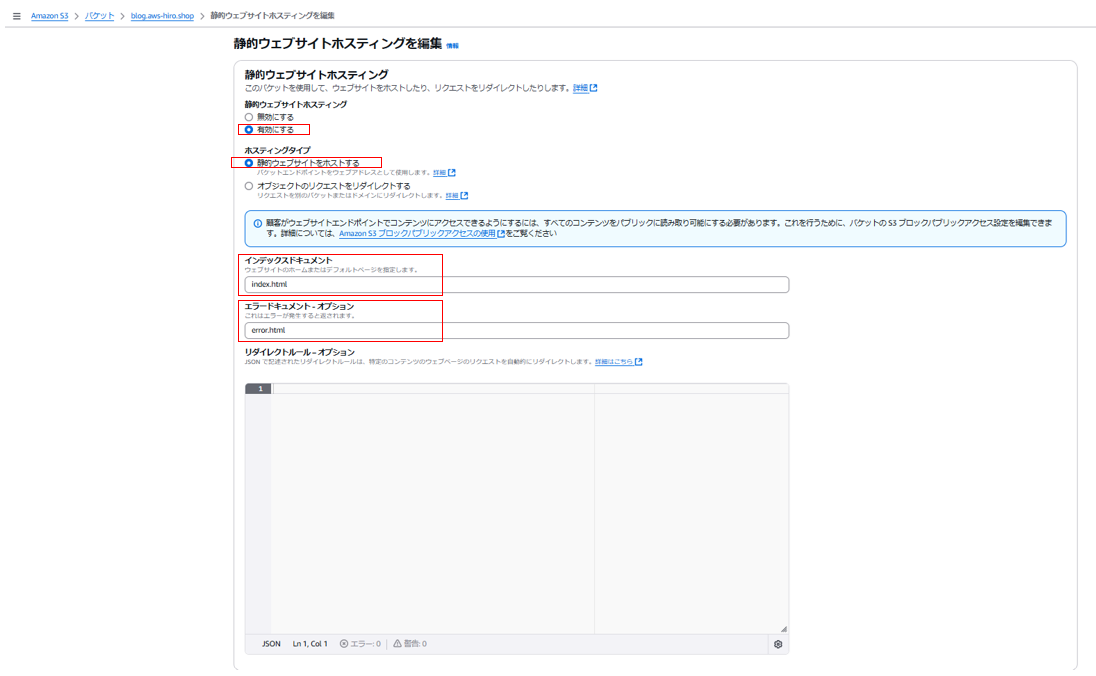Click the エラー: 0 error count indicator
This screenshot has height=676, width=1096.
click(360, 644)
